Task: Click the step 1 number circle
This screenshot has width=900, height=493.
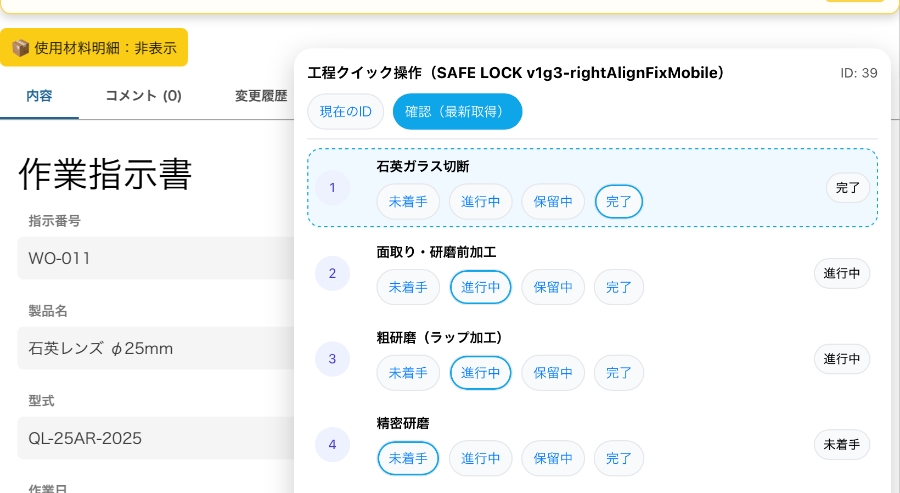Action: pyautogui.click(x=332, y=187)
